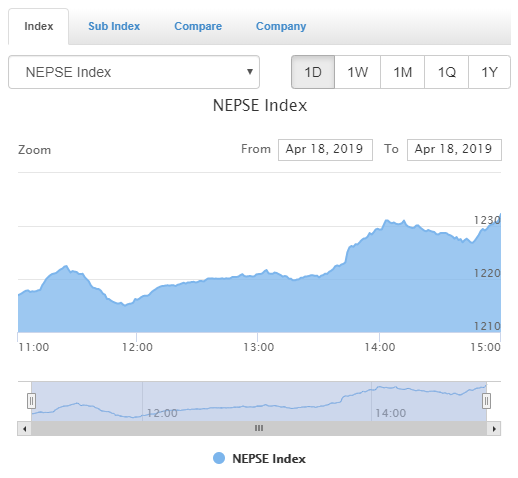This screenshot has width=518, height=478.
Task: Click the navigator scrollbar right arrow
Action: point(494,429)
